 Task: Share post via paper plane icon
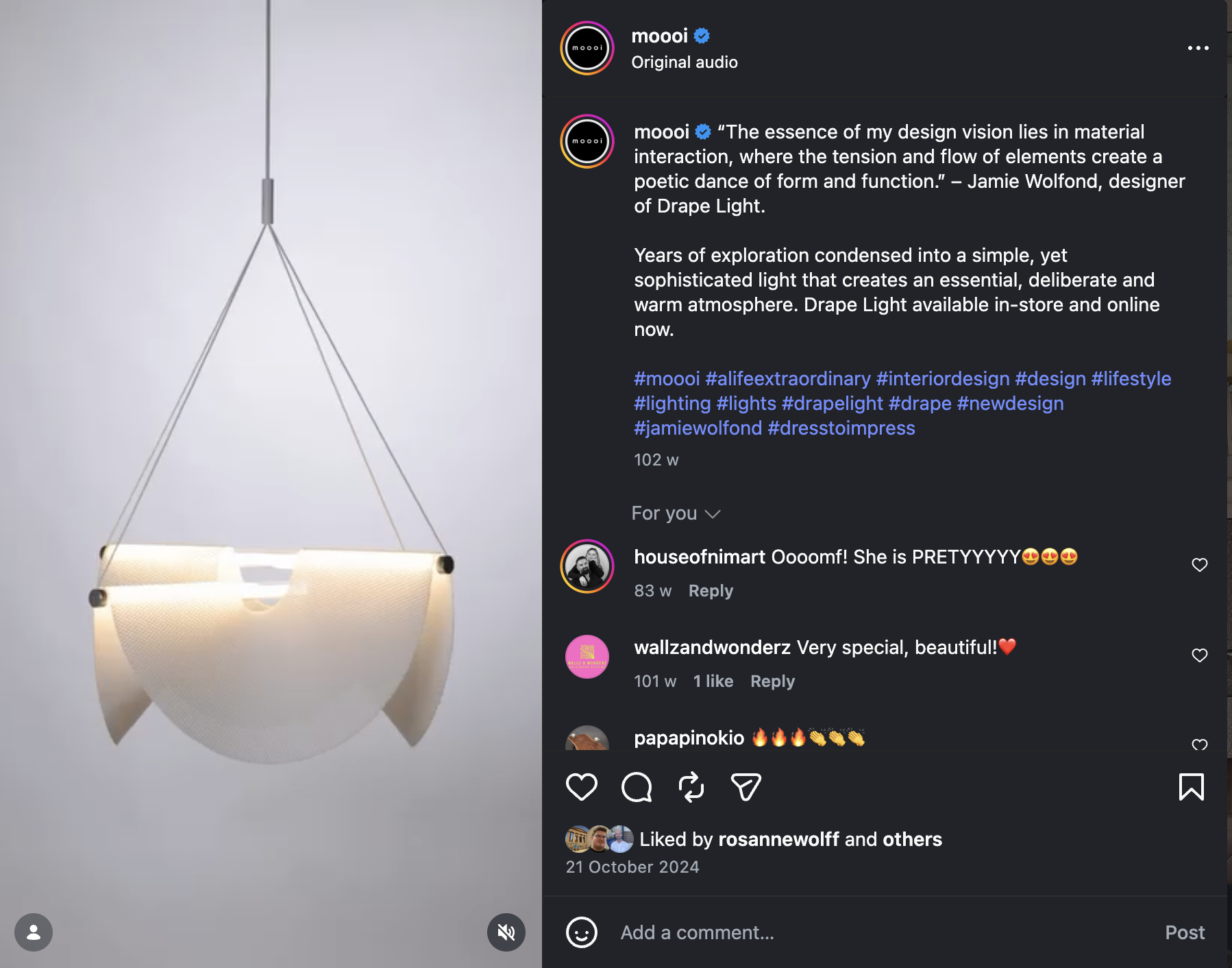click(x=746, y=786)
